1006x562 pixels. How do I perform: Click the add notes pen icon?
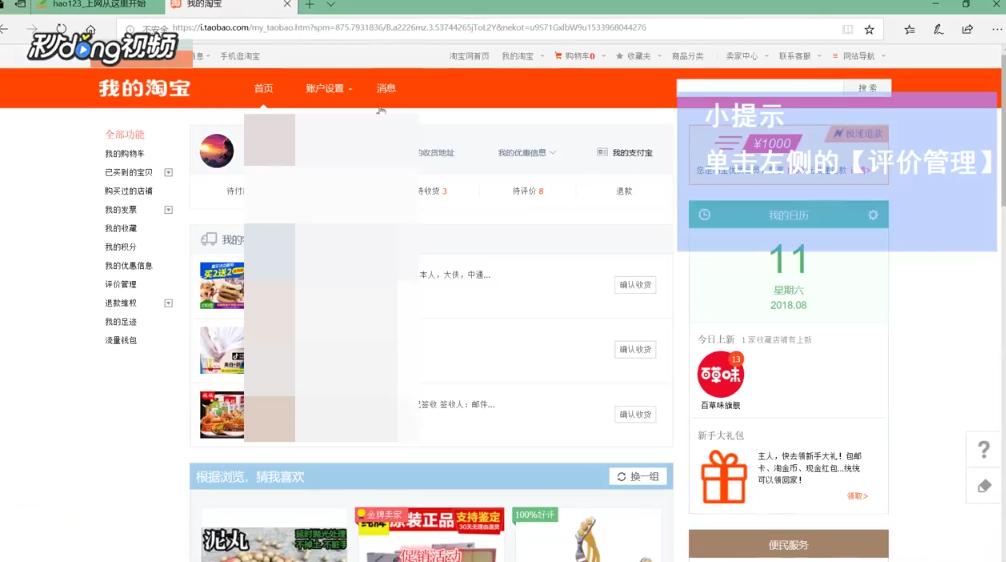pyautogui.click(x=939, y=30)
